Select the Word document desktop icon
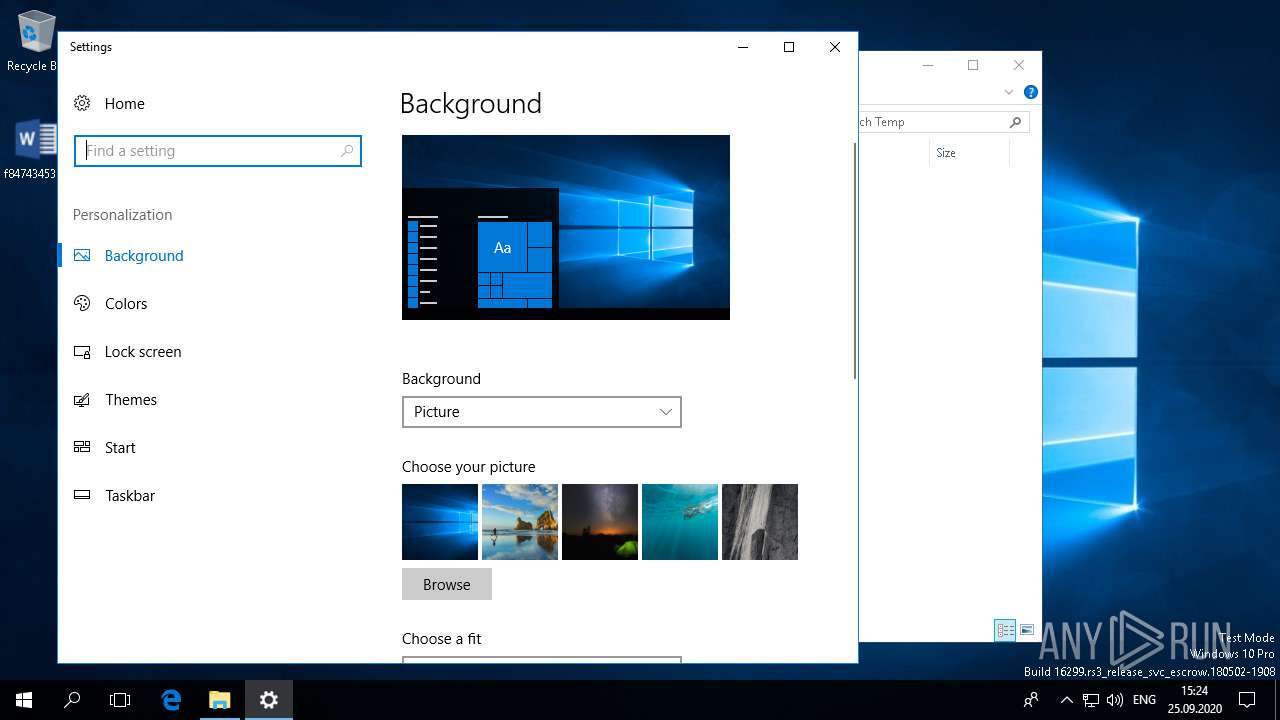The width and height of the screenshot is (1280, 720). click(x=36, y=150)
